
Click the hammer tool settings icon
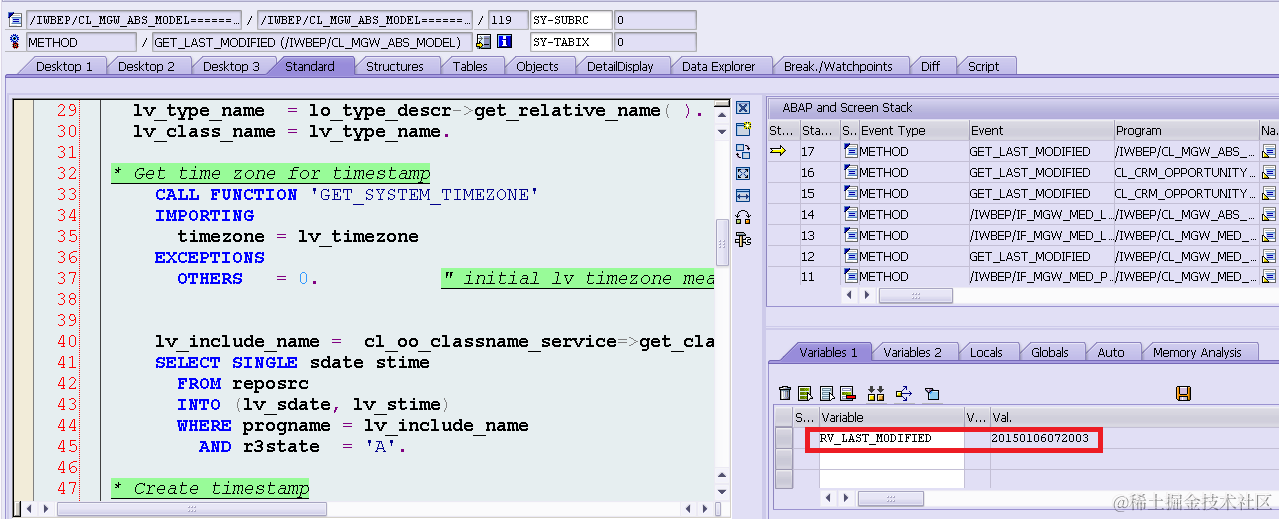pos(743,239)
